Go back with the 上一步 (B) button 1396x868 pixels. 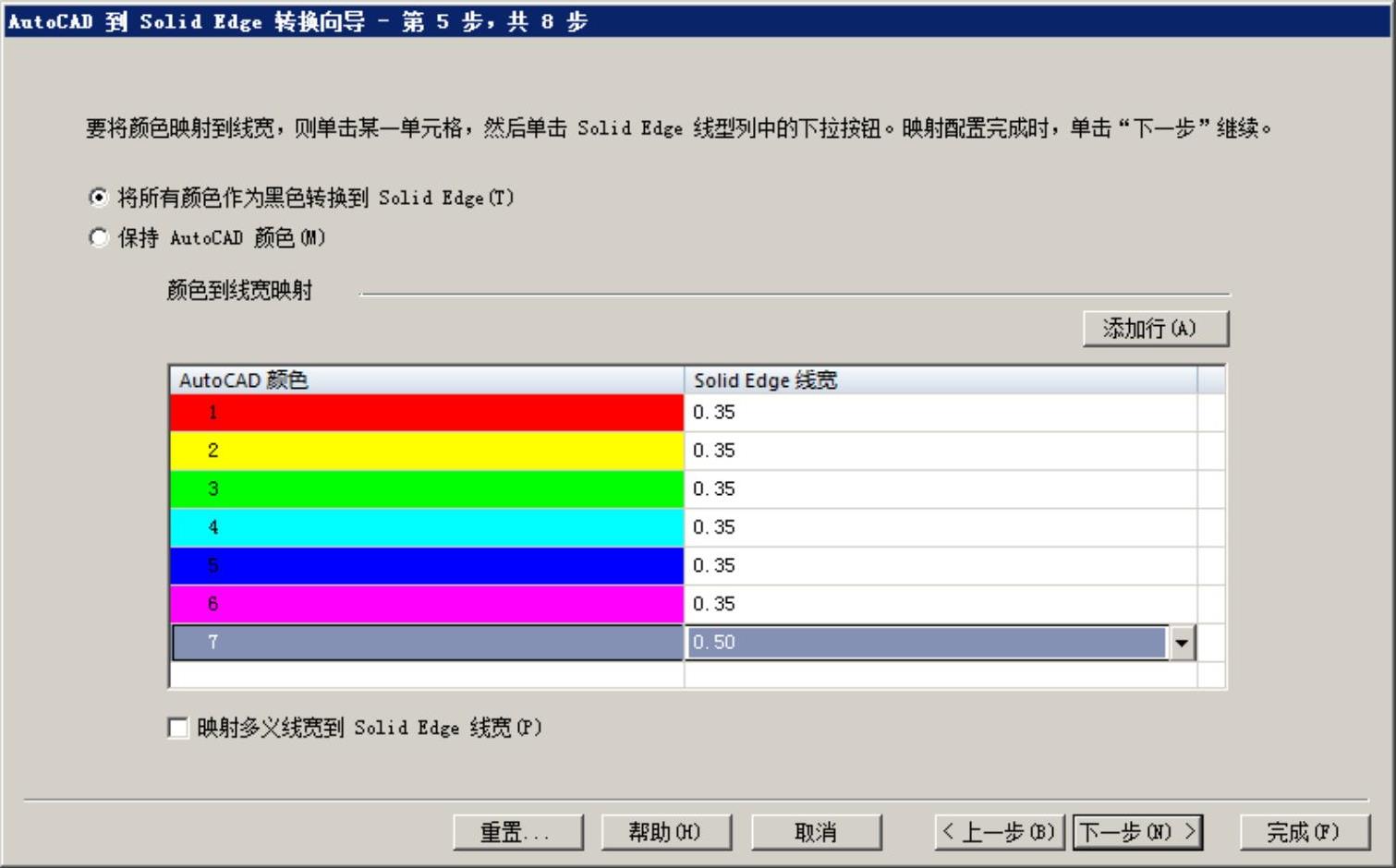click(1000, 832)
